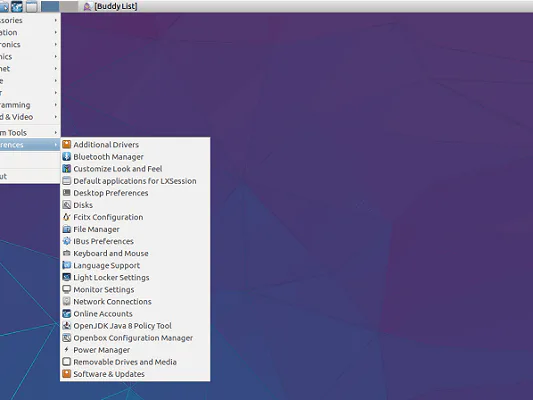This screenshot has height=400, width=533.
Task: Expand the Graphics submenu arrow
Action: [x=55, y=56]
